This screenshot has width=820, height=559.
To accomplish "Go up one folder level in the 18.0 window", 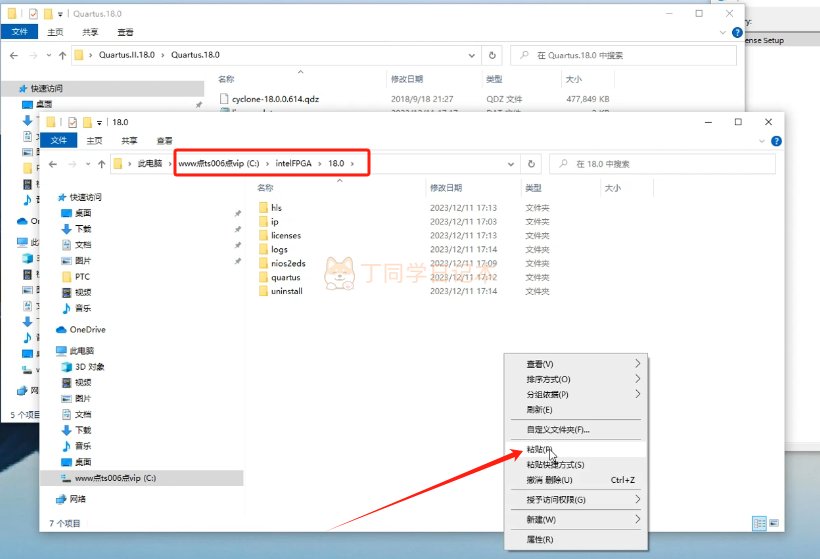I will [99, 163].
